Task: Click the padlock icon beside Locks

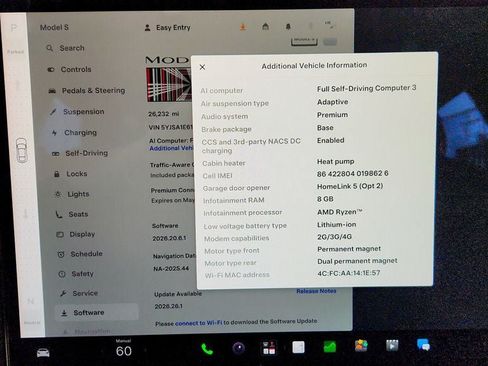Action: pyautogui.click(x=57, y=174)
